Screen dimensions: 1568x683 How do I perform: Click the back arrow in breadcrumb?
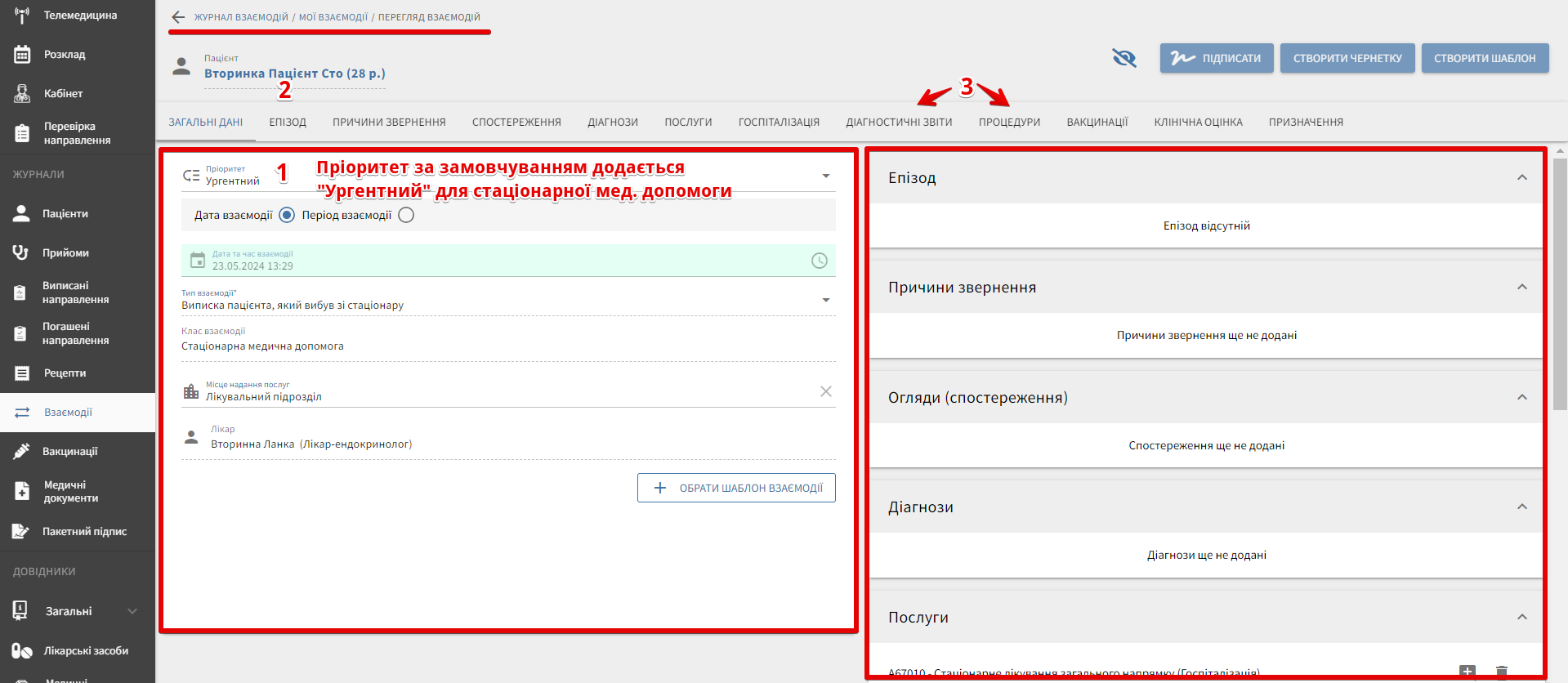(178, 17)
